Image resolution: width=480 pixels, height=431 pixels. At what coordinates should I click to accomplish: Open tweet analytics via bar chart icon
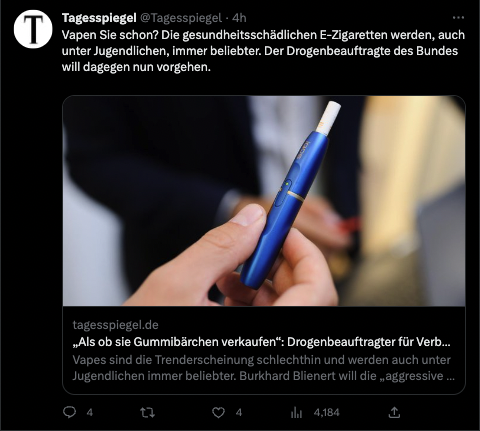pyautogui.click(x=296, y=413)
